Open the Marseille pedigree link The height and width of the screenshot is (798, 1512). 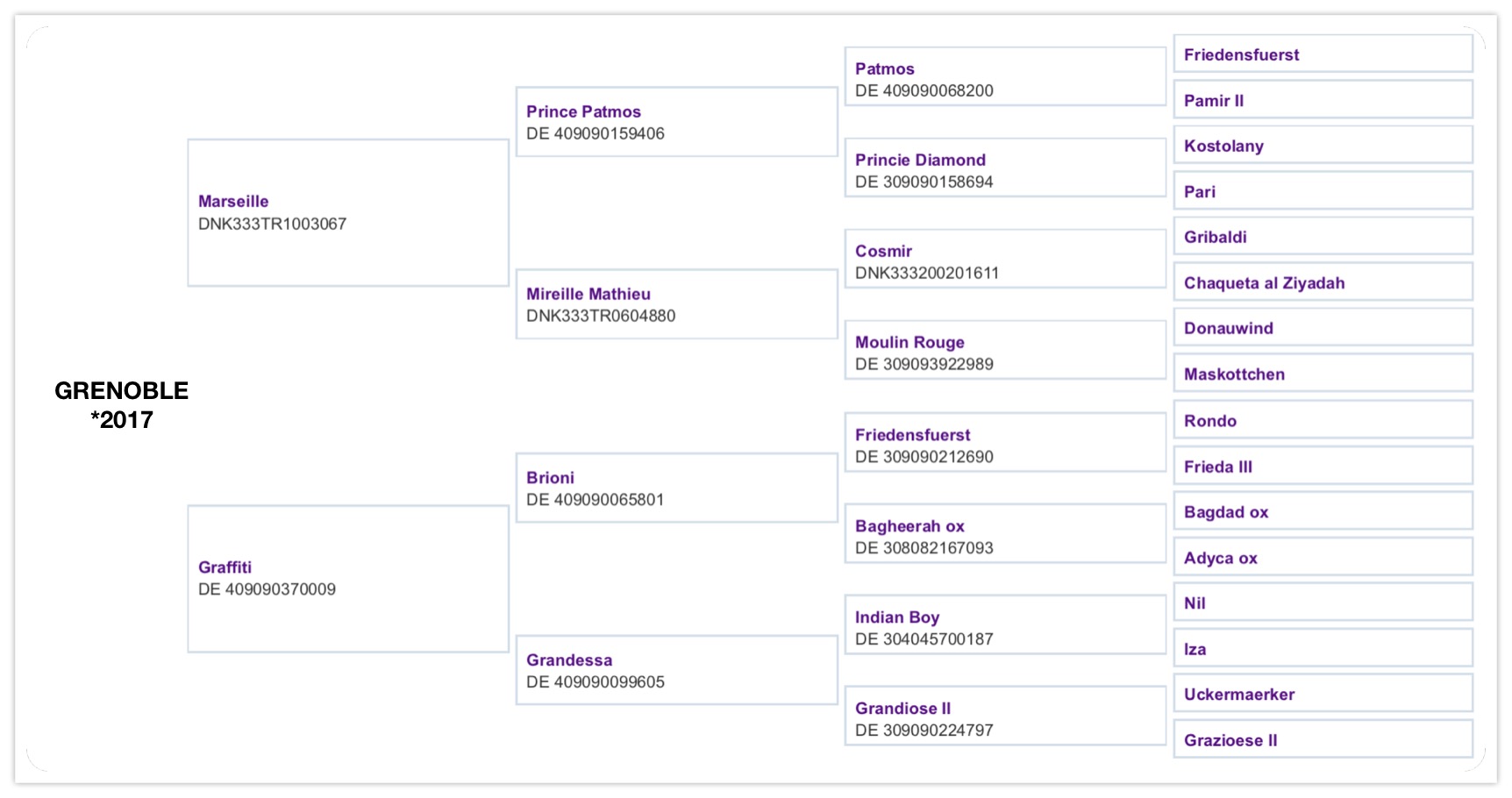[233, 202]
